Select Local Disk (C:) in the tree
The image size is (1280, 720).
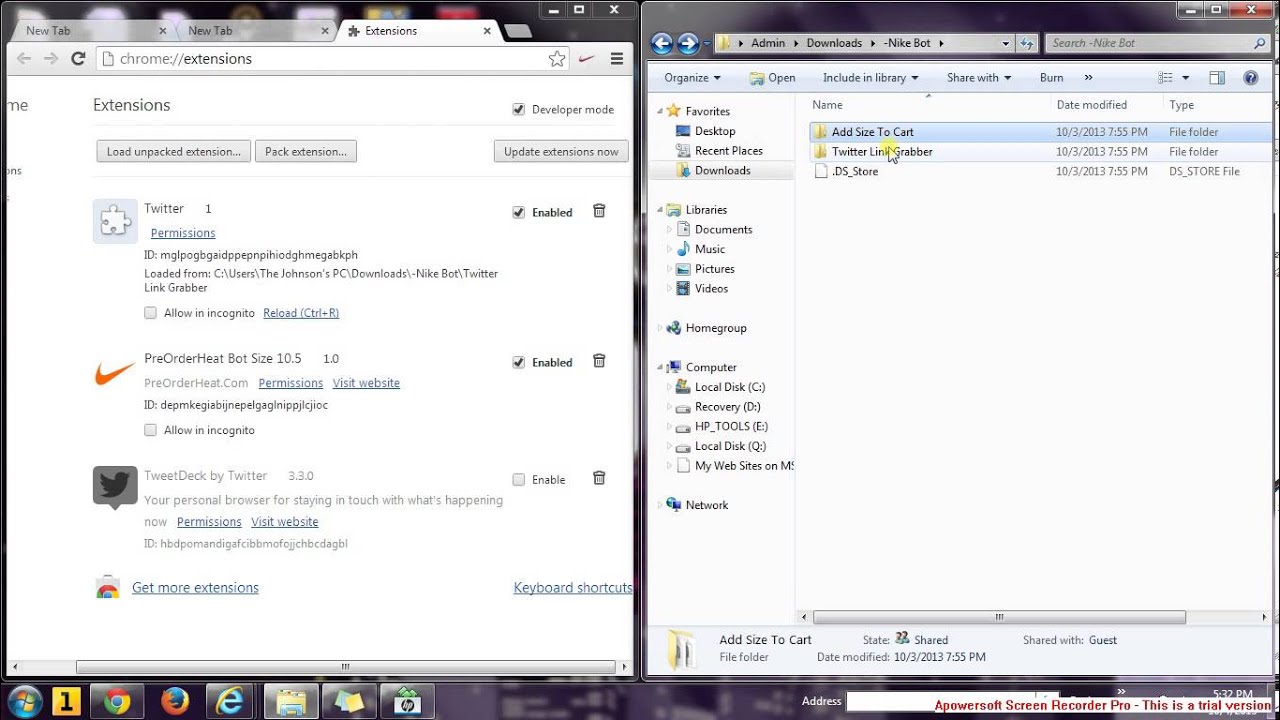[729, 386]
